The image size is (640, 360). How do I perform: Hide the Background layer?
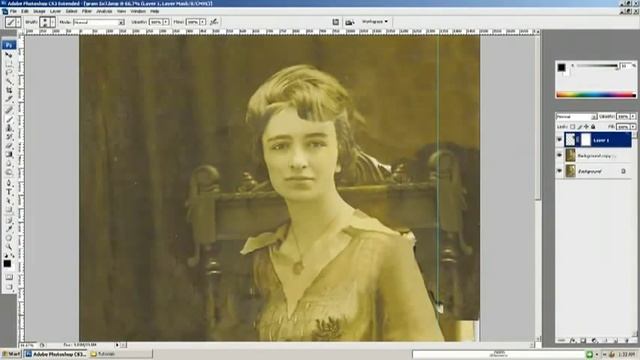560,171
